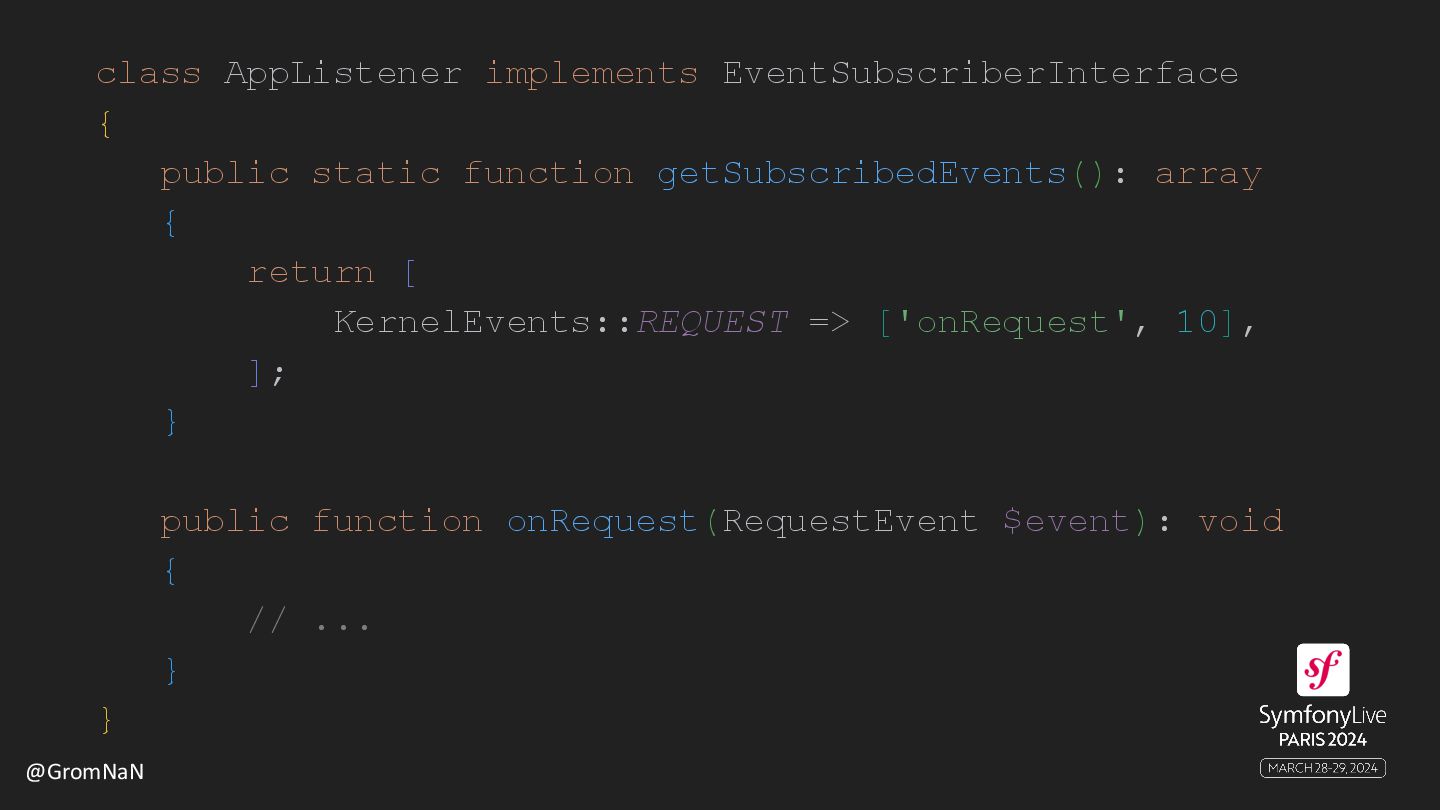Click the KernelEvents class reference
The image size is (1440, 810).
point(463,322)
